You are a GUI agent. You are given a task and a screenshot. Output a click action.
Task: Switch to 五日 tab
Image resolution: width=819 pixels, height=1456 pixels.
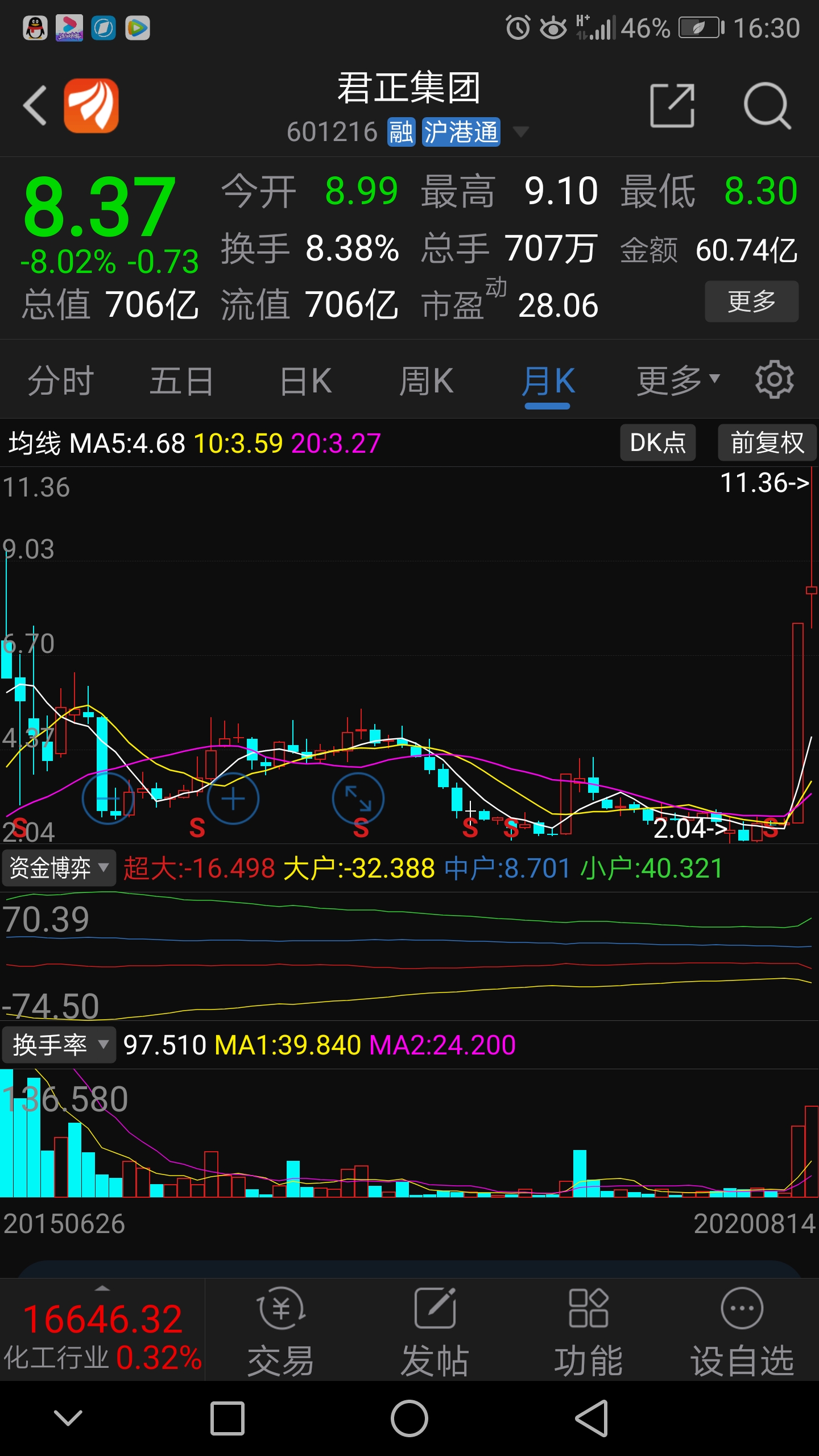[181, 380]
